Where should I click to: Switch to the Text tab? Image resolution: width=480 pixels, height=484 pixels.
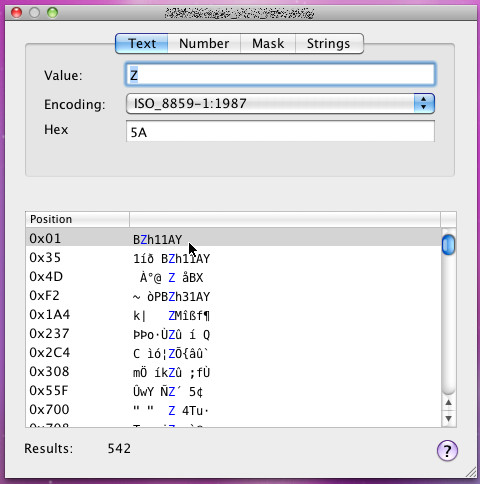coord(142,43)
